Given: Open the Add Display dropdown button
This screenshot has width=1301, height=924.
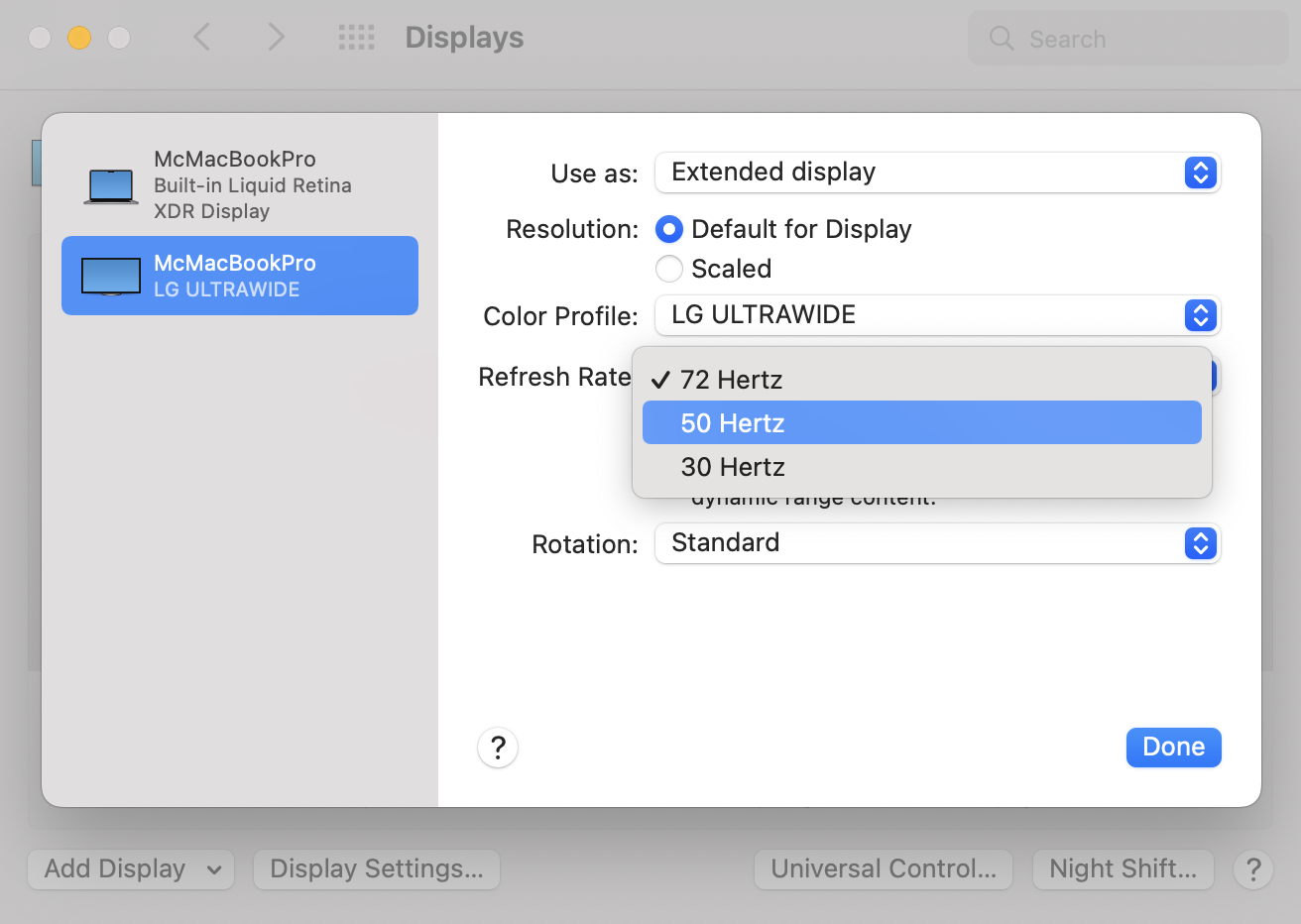Looking at the screenshot, I should point(131,869).
